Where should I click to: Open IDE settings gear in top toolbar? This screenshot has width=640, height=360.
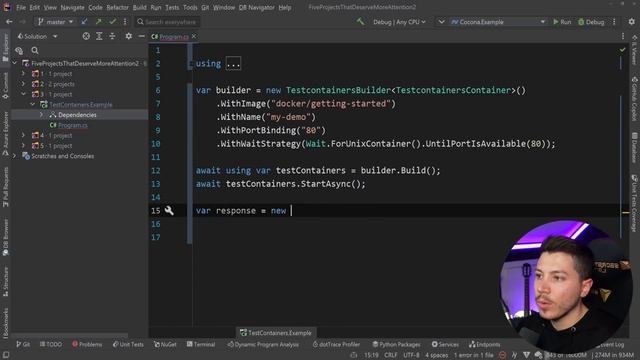coord(631,22)
